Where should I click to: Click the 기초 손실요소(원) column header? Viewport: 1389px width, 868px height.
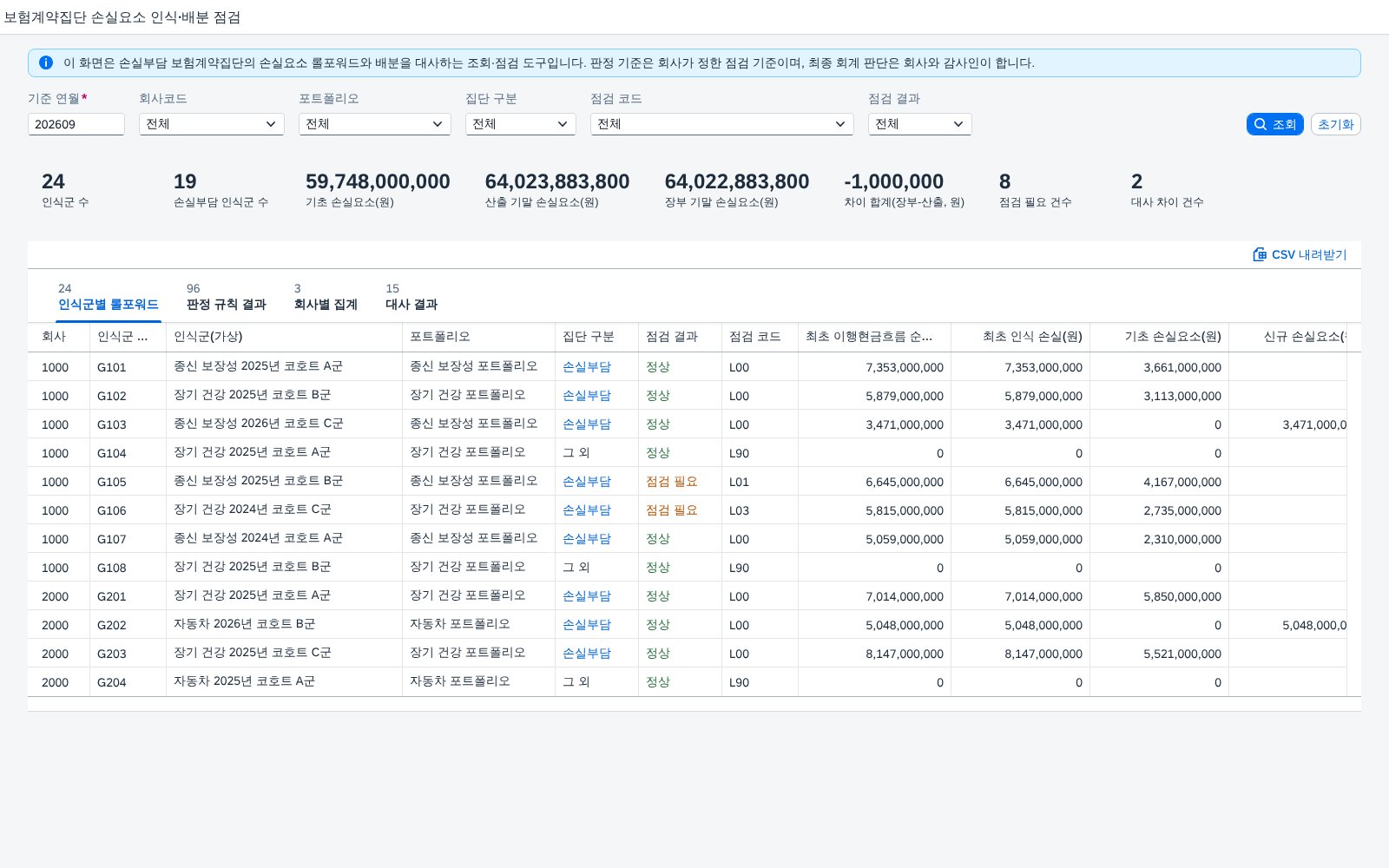[x=1160, y=337]
